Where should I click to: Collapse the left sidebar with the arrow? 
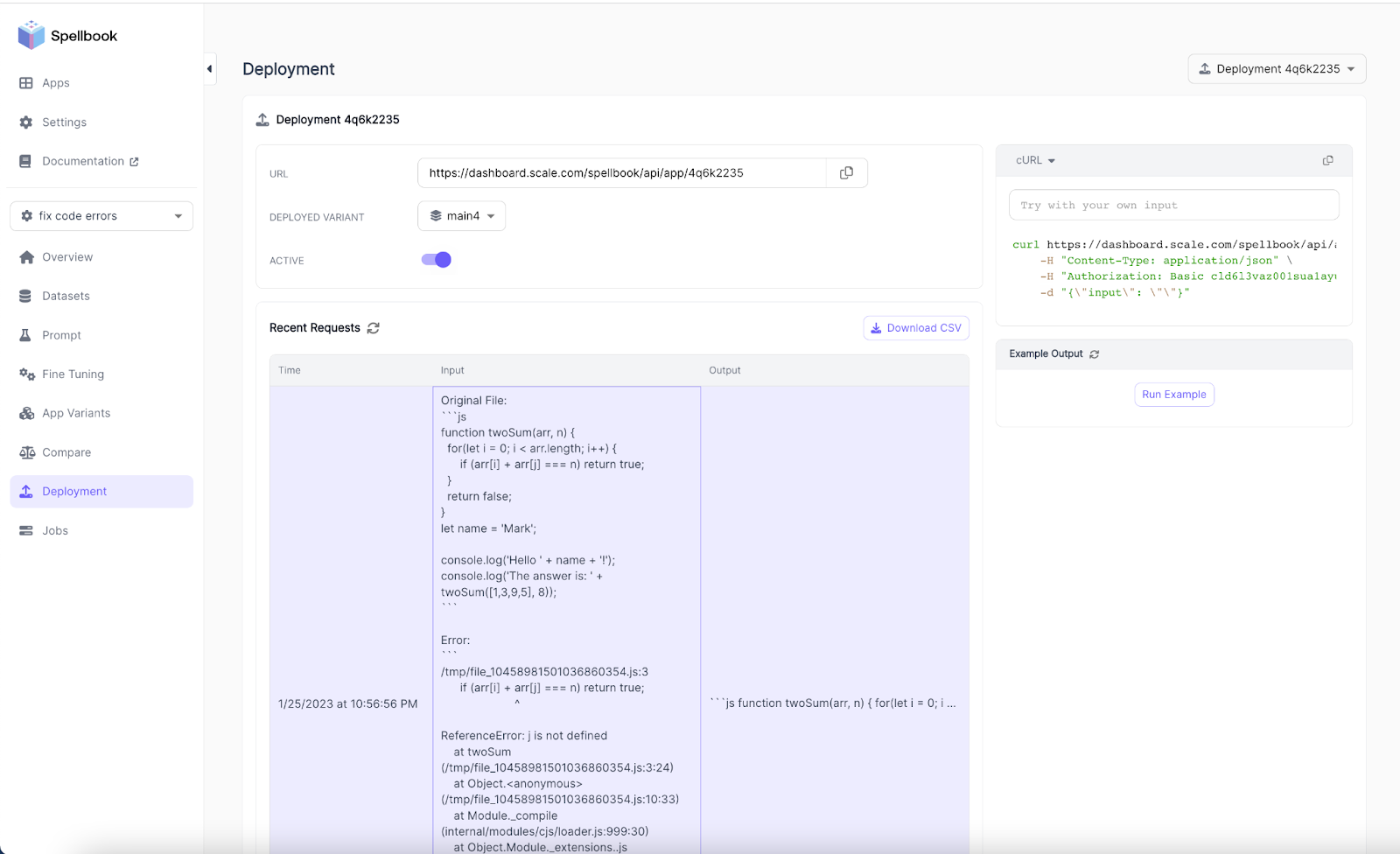click(x=210, y=69)
